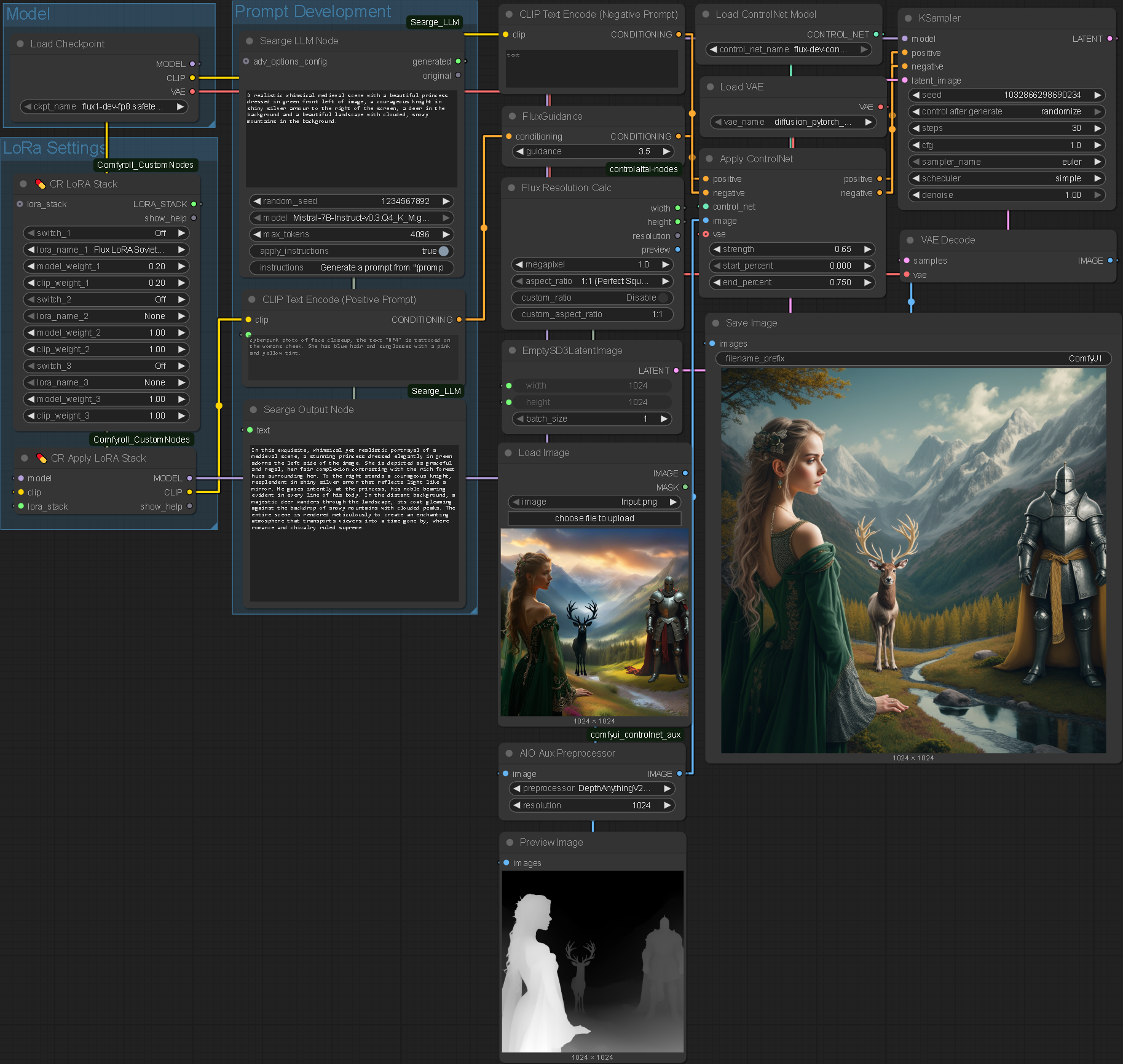Open the lora_name_1 selector
The image size is (1123, 1064).
tap(106, 250)
